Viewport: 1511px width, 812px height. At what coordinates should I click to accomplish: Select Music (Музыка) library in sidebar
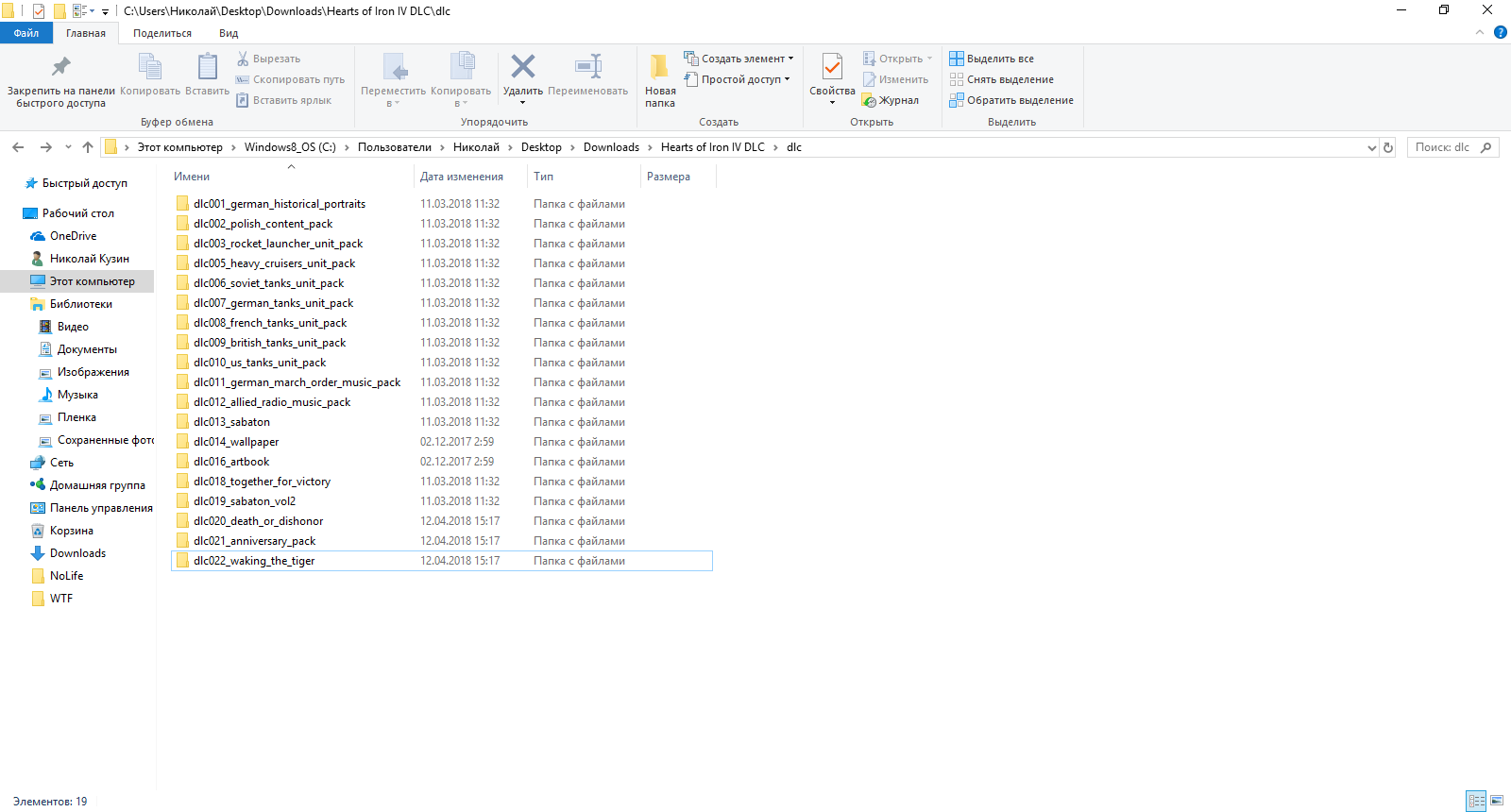pos(77,395)
